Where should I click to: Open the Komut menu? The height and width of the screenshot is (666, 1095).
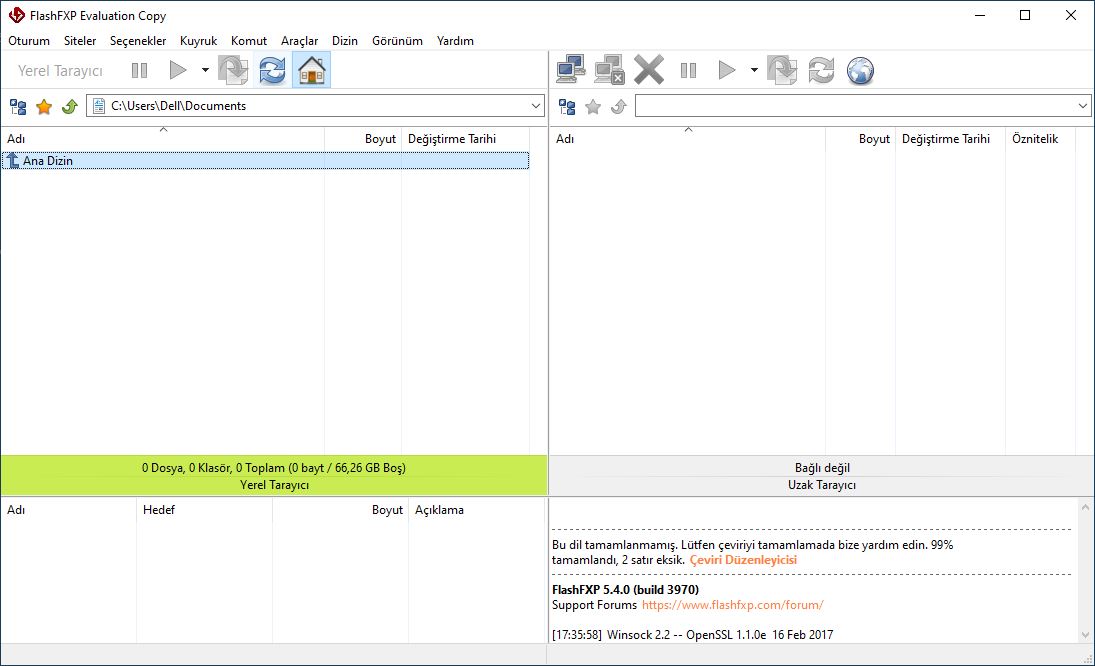click(249, 40)
